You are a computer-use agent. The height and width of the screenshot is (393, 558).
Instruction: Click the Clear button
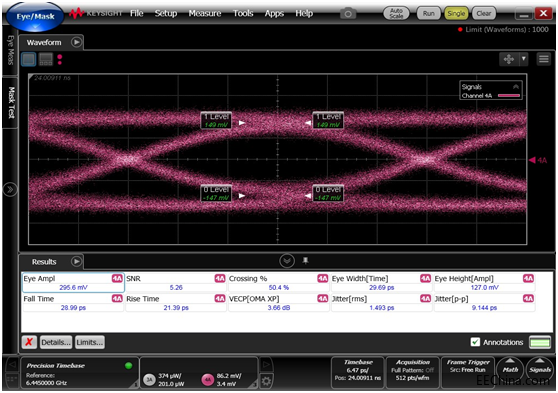click(x=484, y=14)
